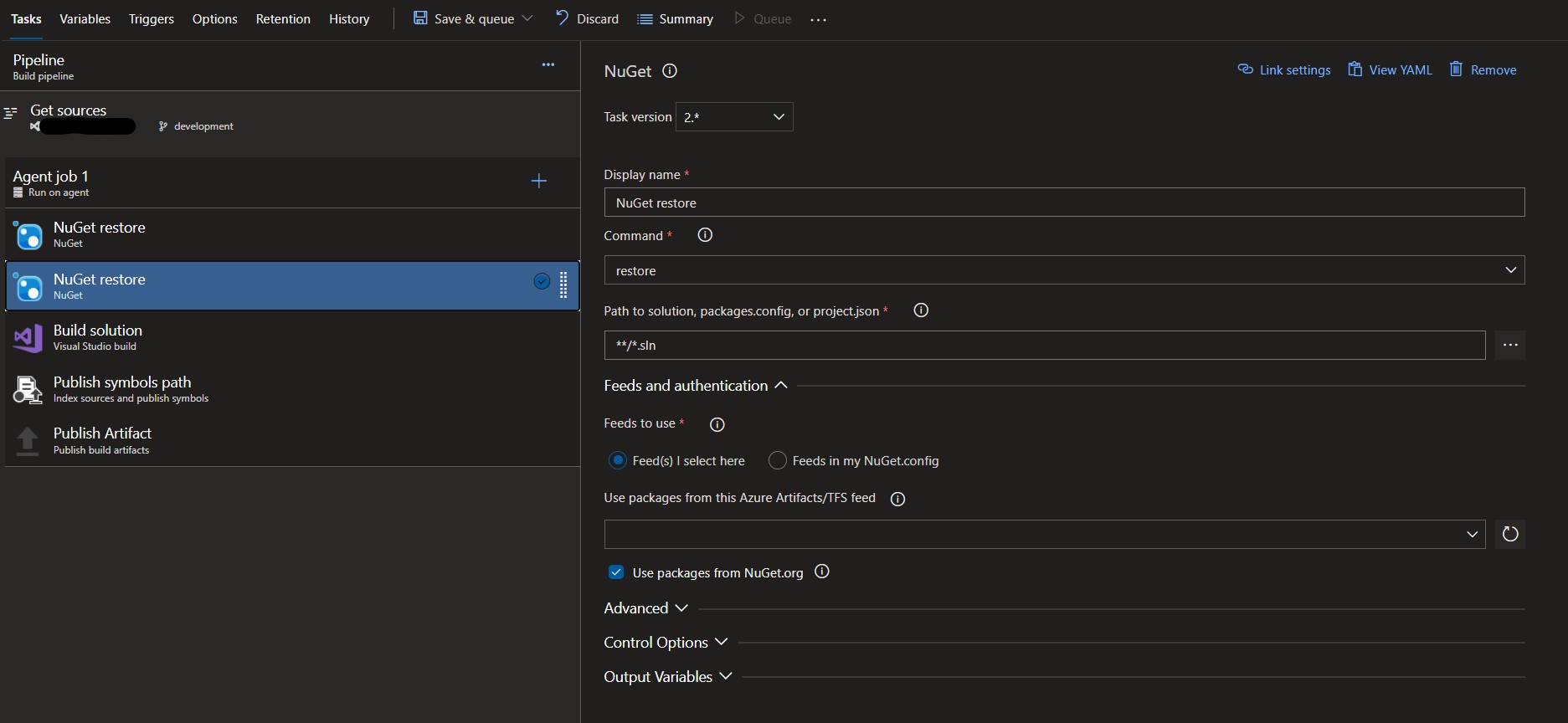Image resolution: width=1568 pixels, height=723 pixels.
Task: Click the drag handle on selected NuGet restore
Action: coord(563,285)
